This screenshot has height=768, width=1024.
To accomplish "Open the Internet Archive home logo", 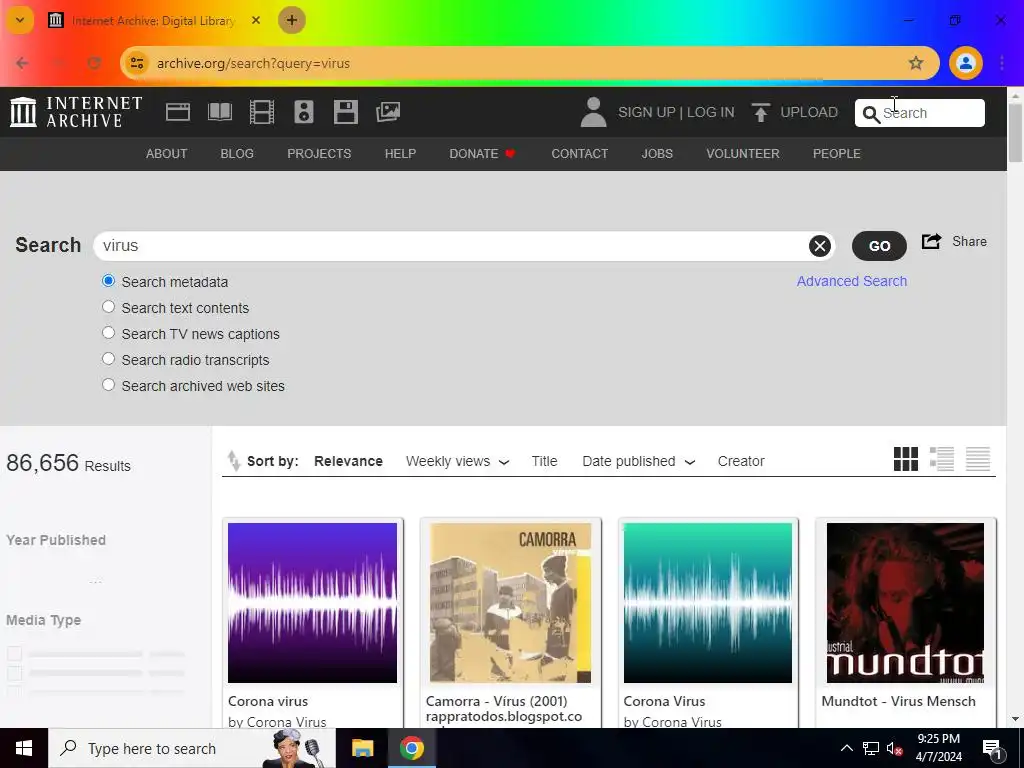I will click(76, 112).
